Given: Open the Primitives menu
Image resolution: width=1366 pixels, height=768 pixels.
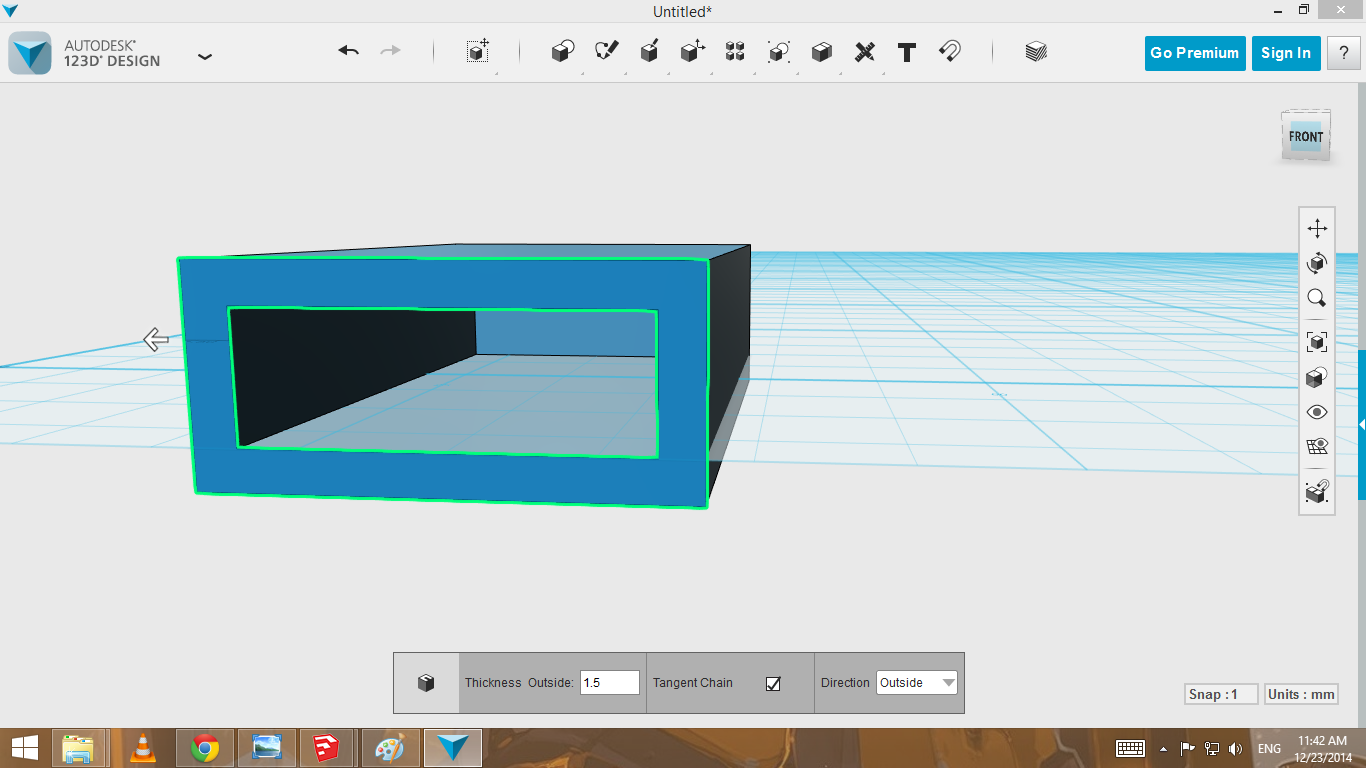Looking at the screenshot, I should [x=563, y=52].
